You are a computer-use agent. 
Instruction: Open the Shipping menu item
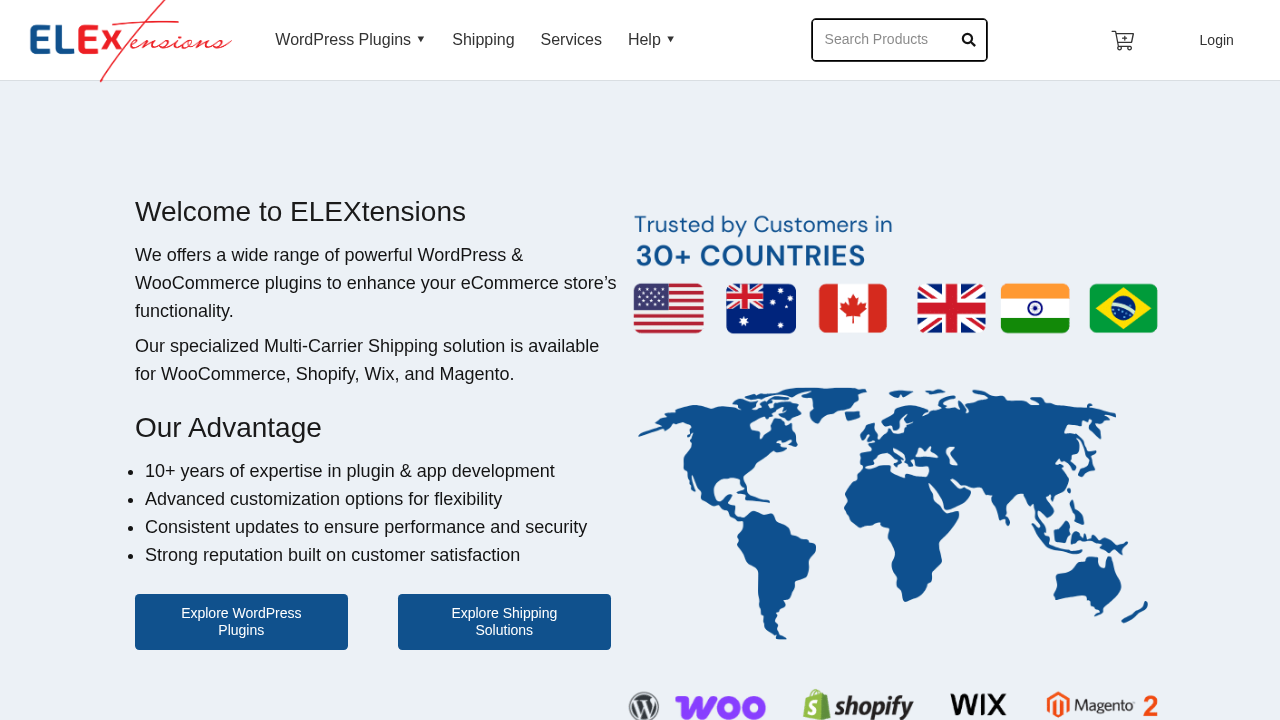point(483,40)
